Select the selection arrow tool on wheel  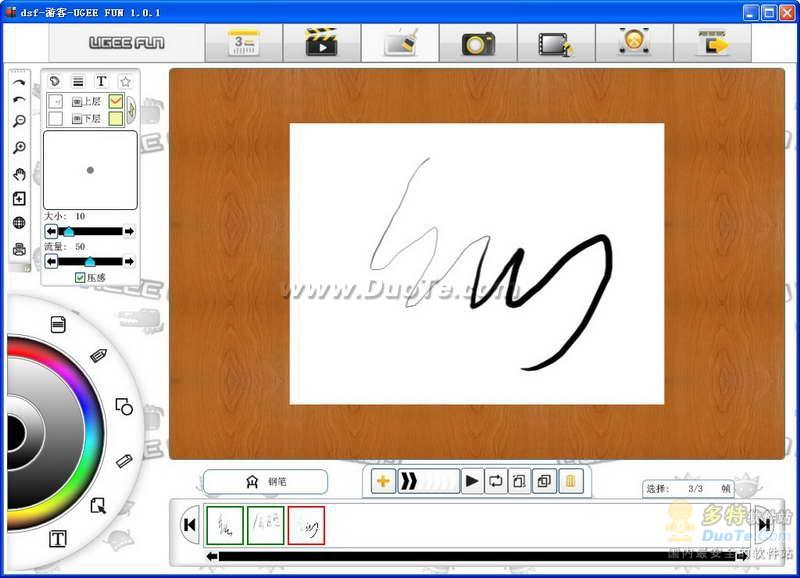click(x=98, y=506)
